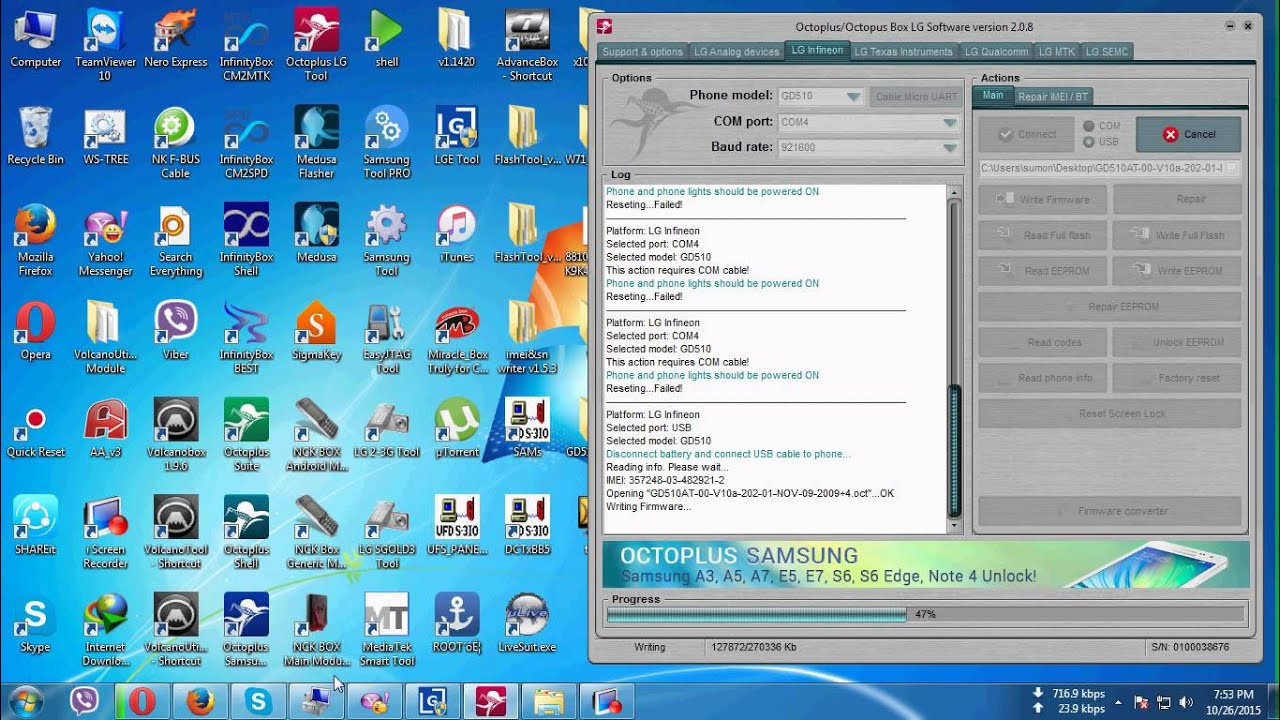Open the Repair IMEI / BT tab
1280x720 pixels.
[1053, 97]
